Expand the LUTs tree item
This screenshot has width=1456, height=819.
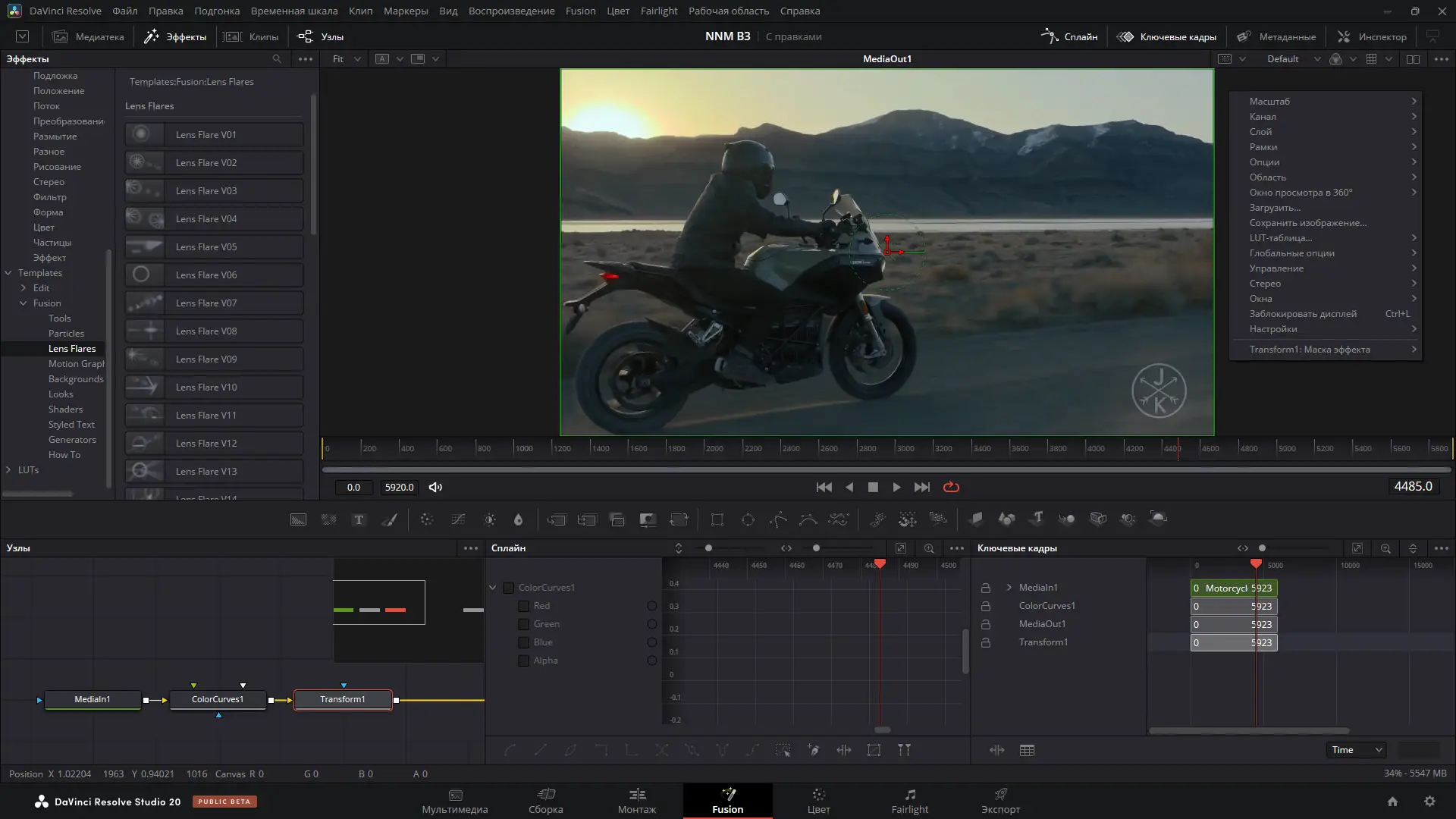coord(8,470)
